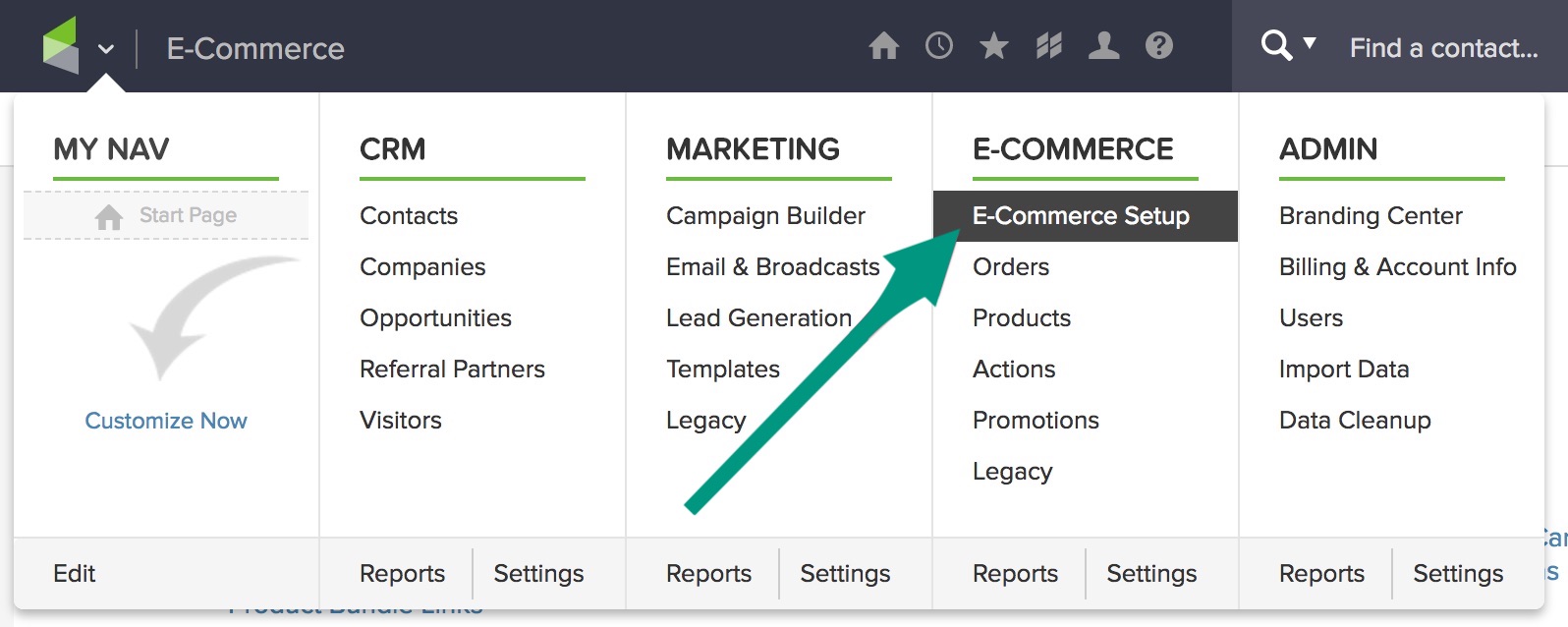Click the Infusionsoft green logo icon

tap(61, 45)
